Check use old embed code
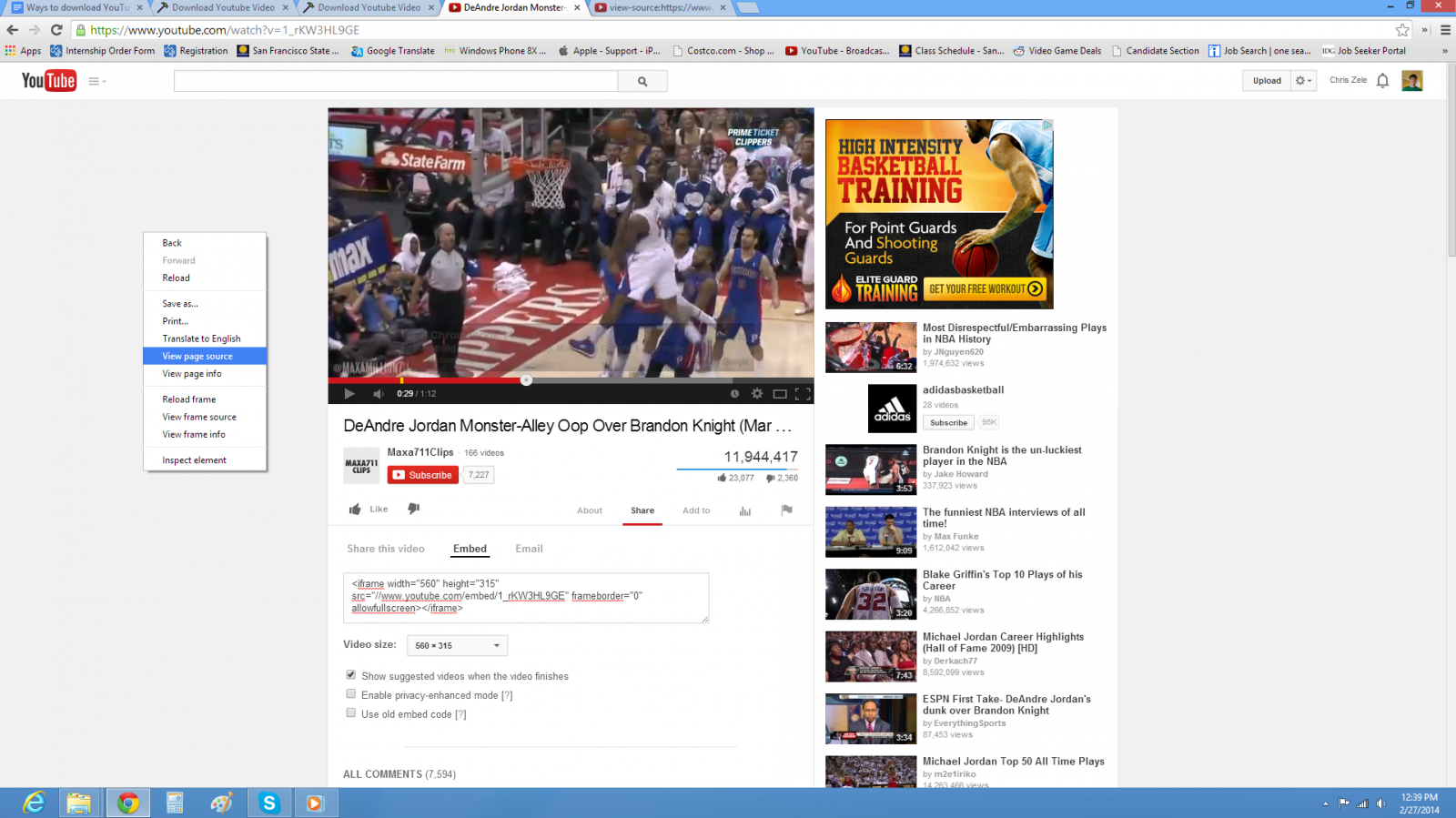This screenshot has width=1456, height=818. click(x=351, y=713)
